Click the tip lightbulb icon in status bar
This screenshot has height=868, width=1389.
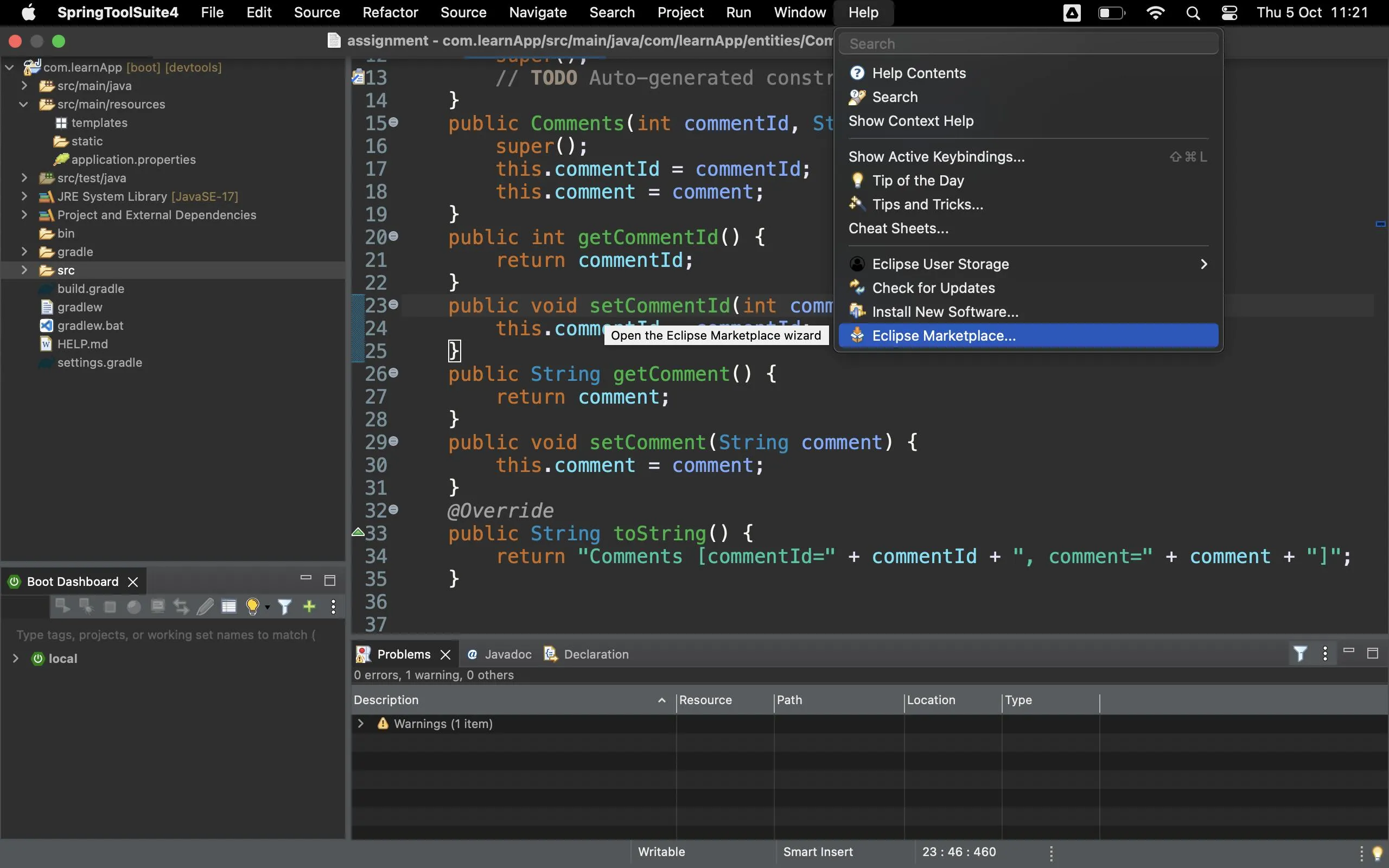click(x=1377, y=853)
